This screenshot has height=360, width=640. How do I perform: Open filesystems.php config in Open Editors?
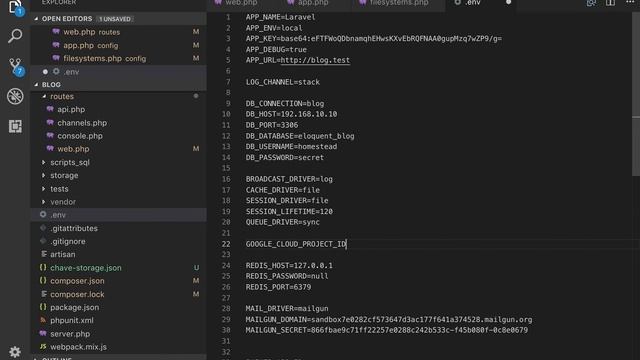click(118, 58)
